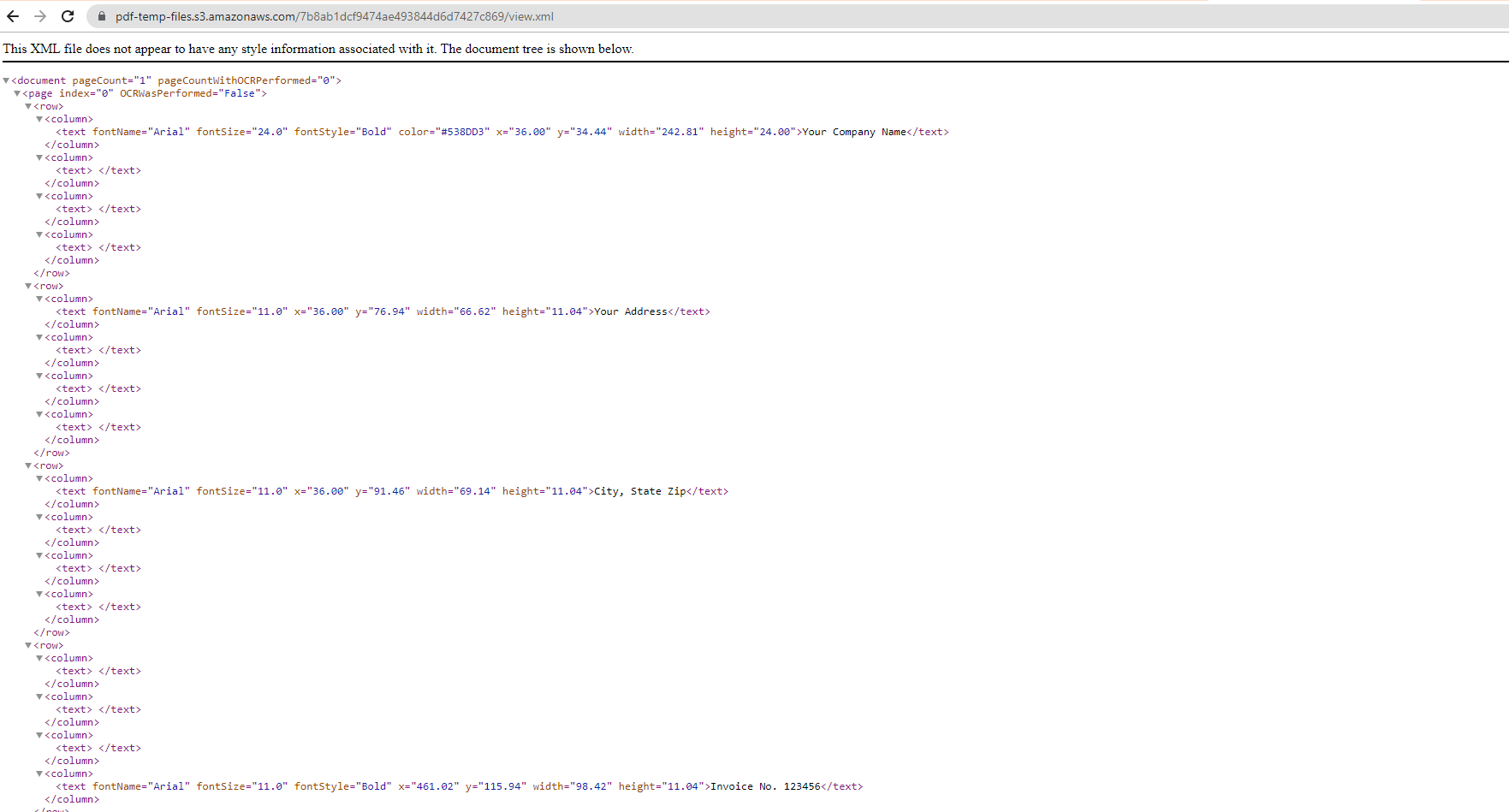1509x812 pixels.
Task: Collapse the column holding Invoice No. text
Action: pyautogui.click(x=39, y=773)
